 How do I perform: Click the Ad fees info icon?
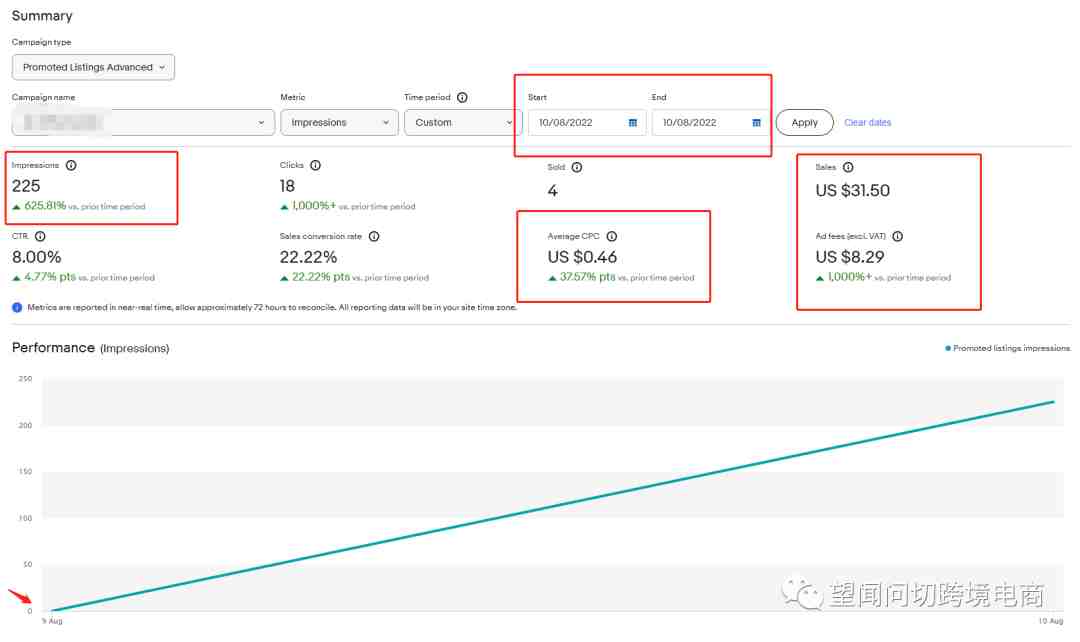coord(897,236)
